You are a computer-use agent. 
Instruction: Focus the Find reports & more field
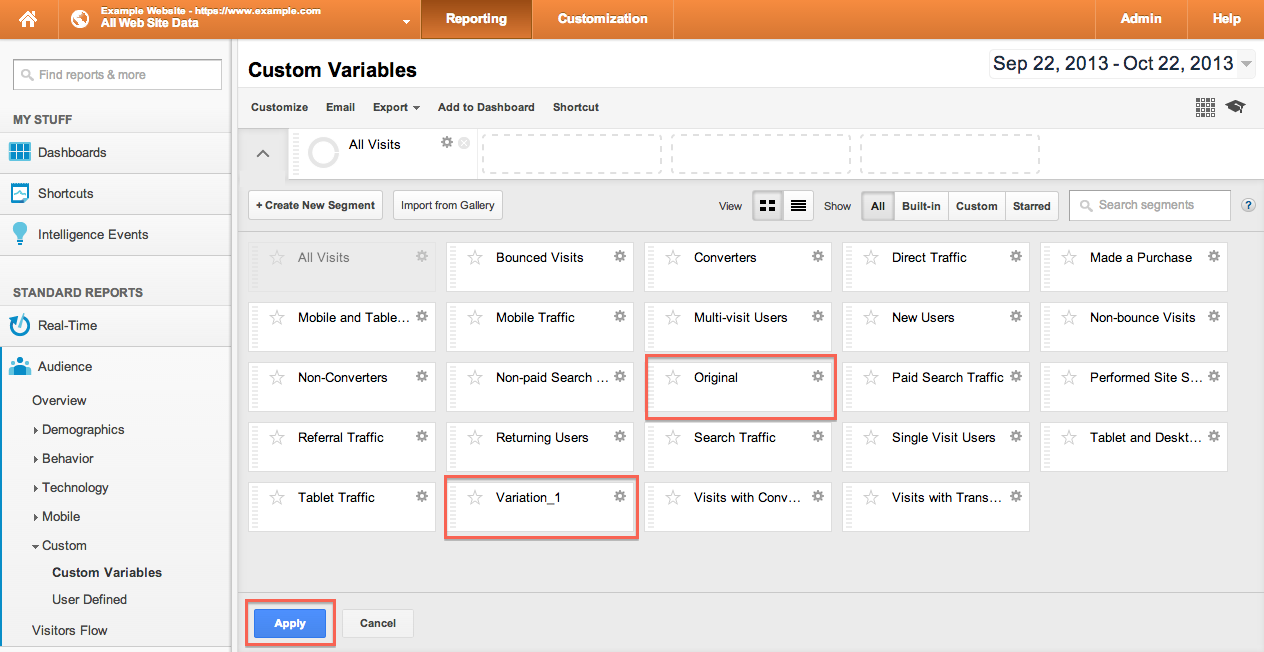(x=117, y=75)
